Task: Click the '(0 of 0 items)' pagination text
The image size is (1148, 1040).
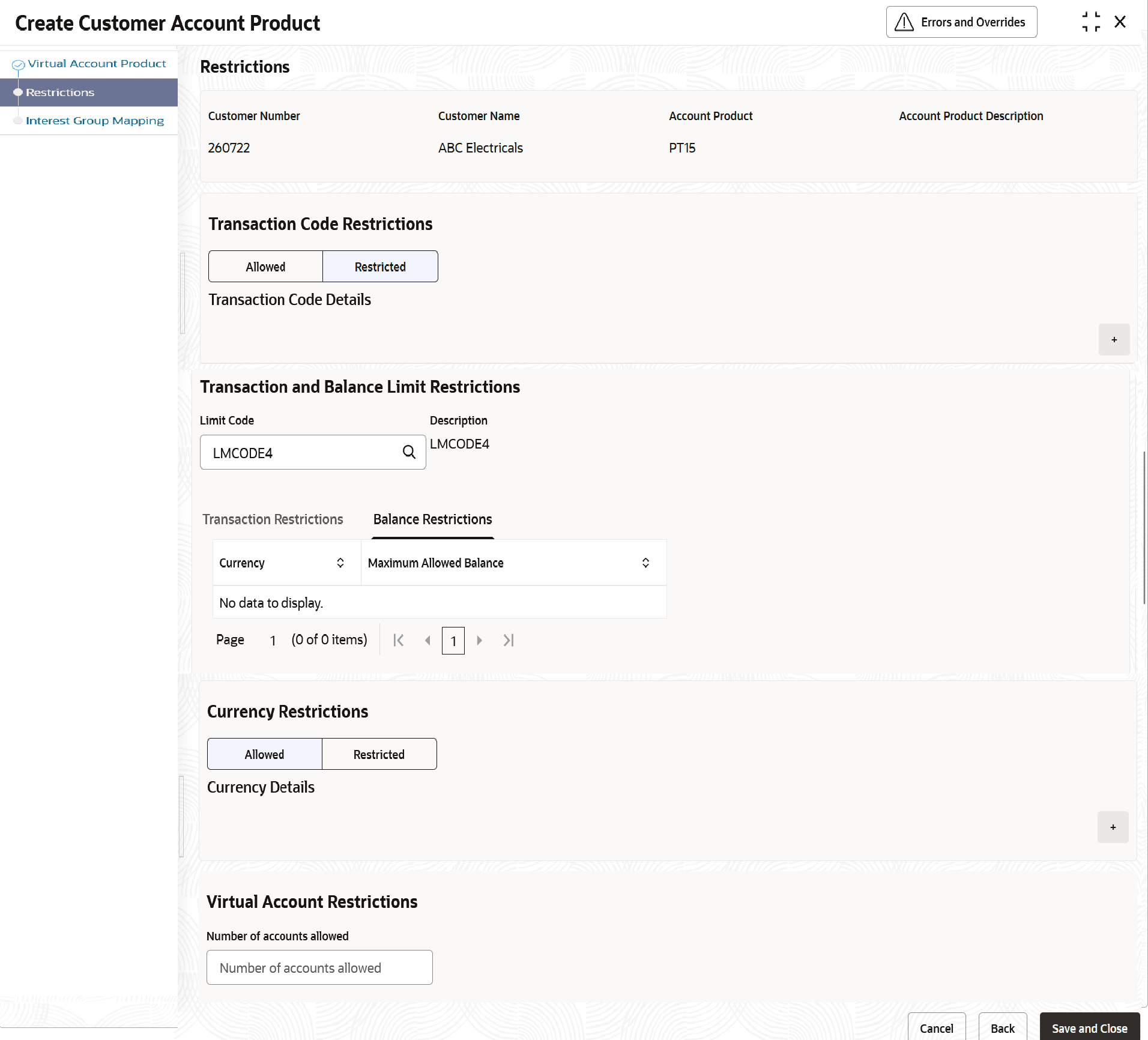Action: point(329,639)
